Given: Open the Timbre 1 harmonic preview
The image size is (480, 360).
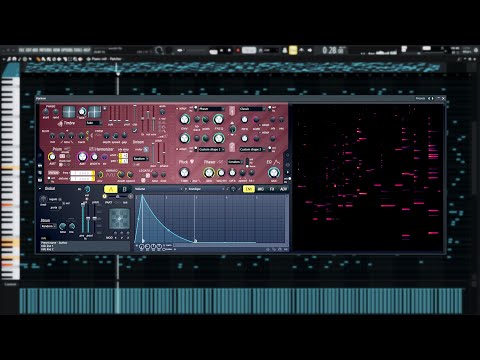Looking at the screenshot, I should (69, 112).
